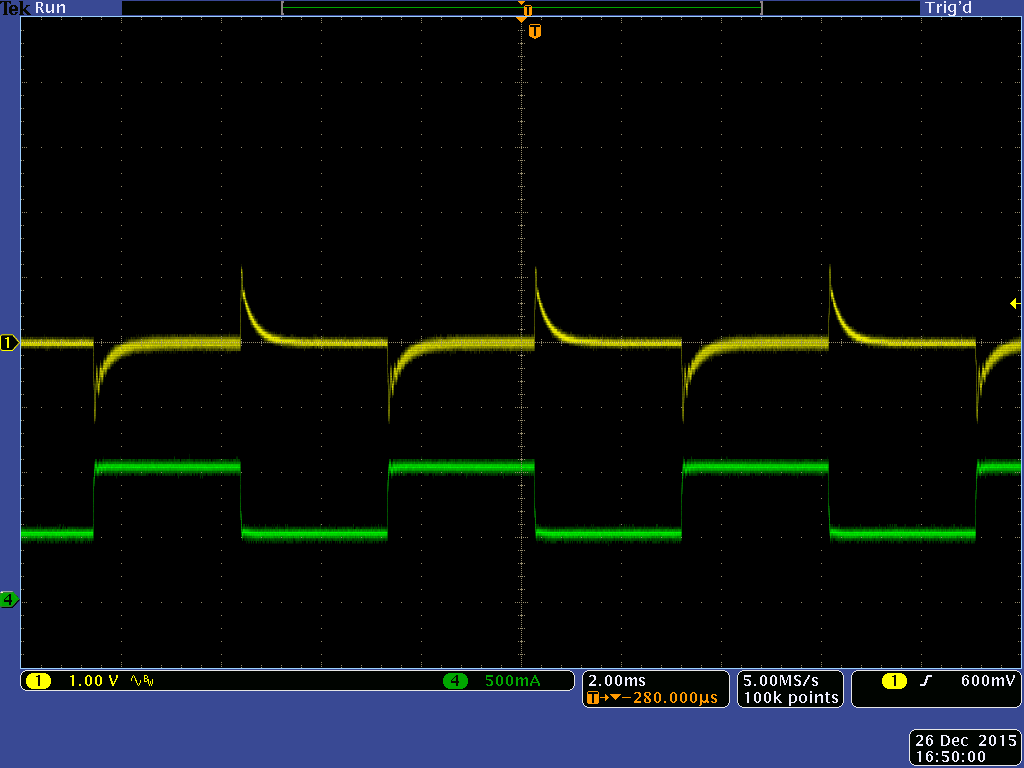1024x768 pixels.
Task: Click the 600mV trigger level readout
Action: click(988, 680)
